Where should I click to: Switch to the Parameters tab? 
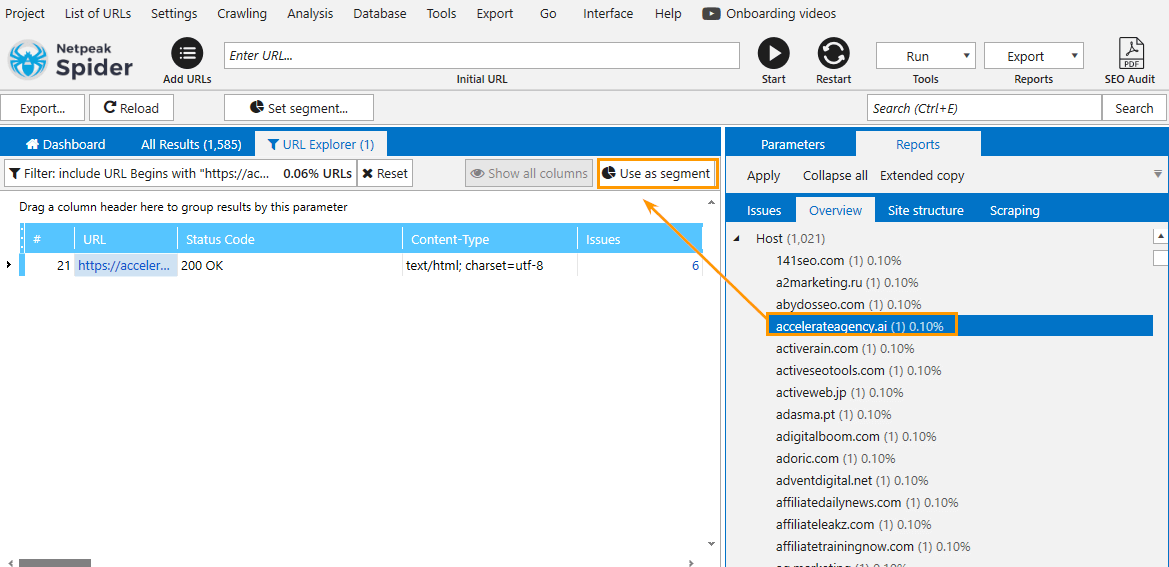point(793,145)
